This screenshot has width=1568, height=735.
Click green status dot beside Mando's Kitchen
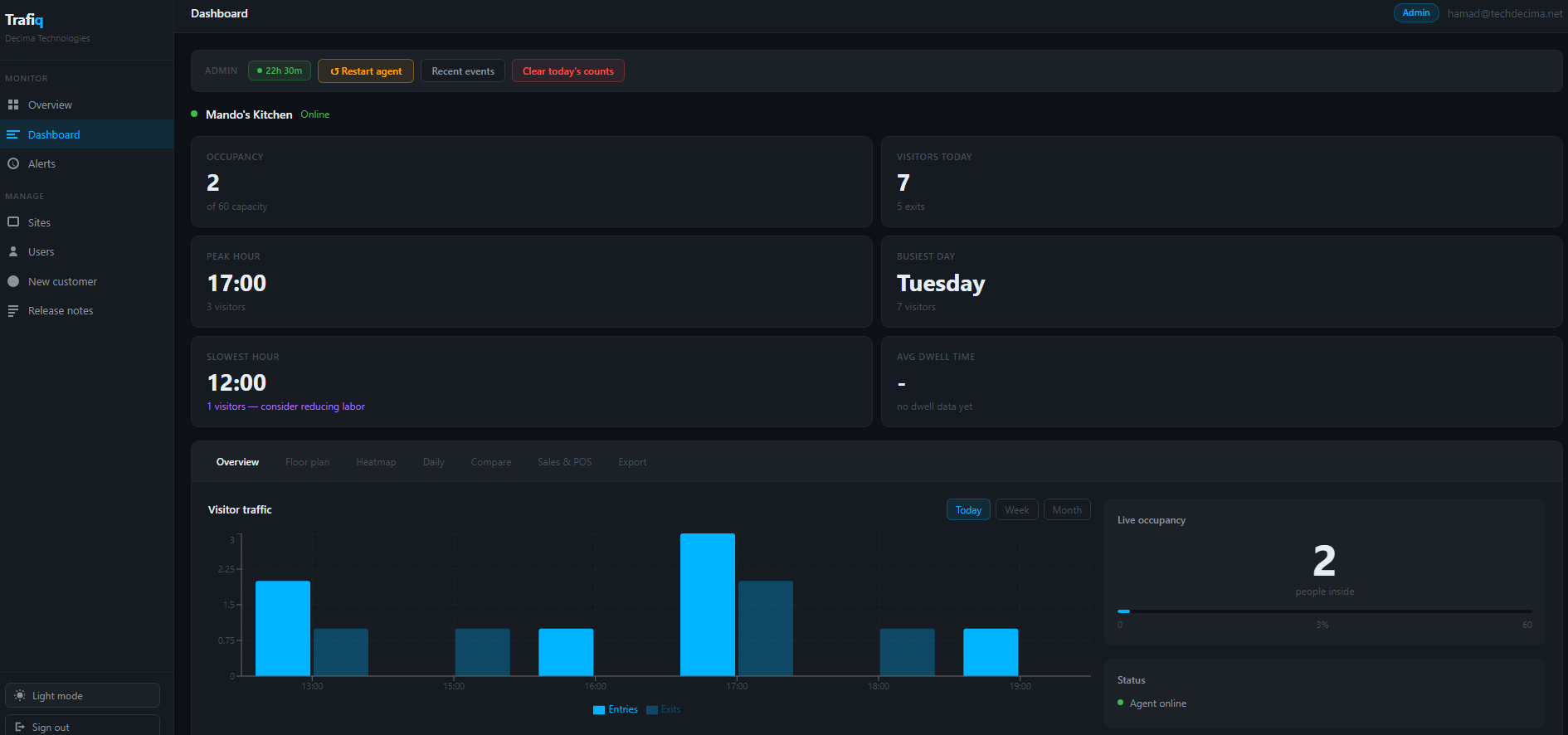(194, 114)
